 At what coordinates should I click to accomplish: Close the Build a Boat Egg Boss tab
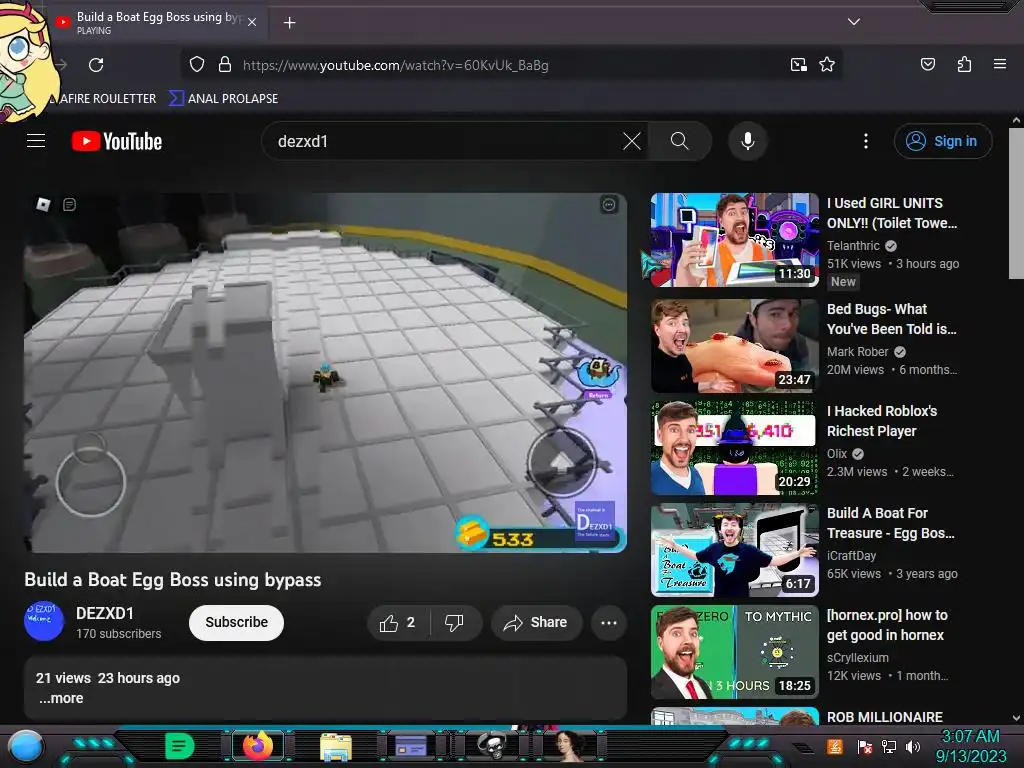click(x=252, y=22)
